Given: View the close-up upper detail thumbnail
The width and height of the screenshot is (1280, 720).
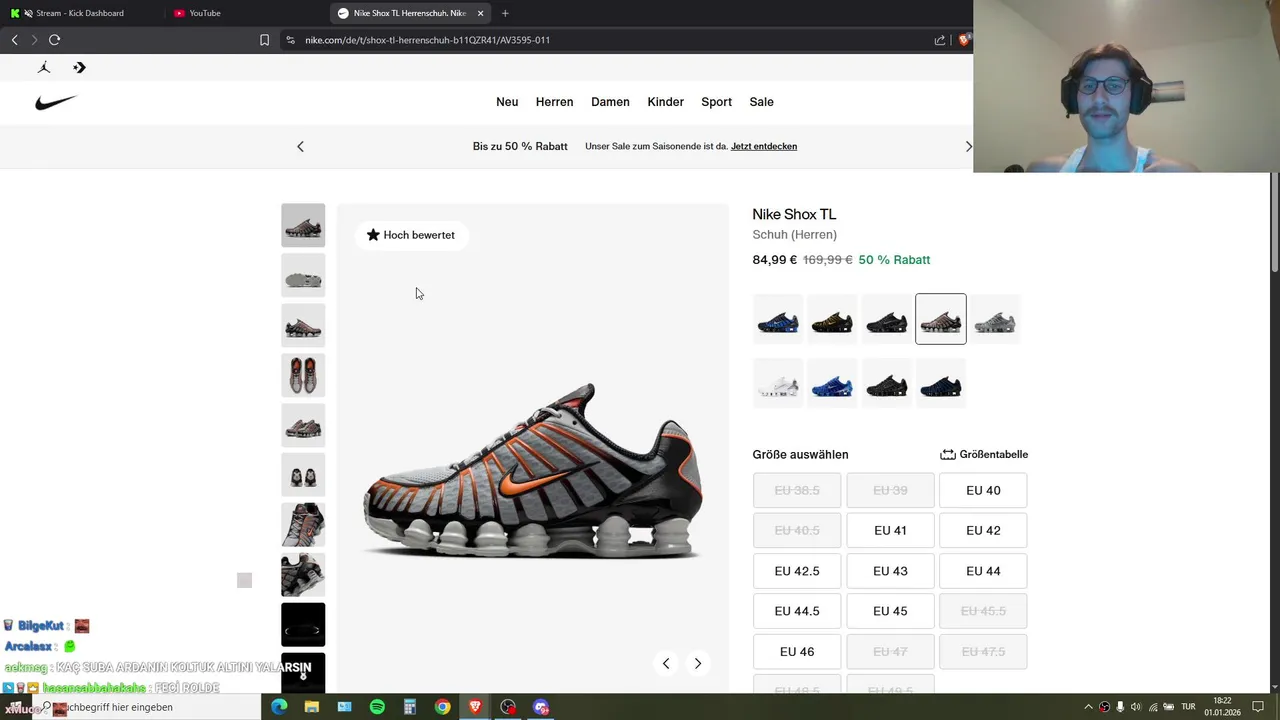Looking at the screenshot, I should tap(303, 525).
